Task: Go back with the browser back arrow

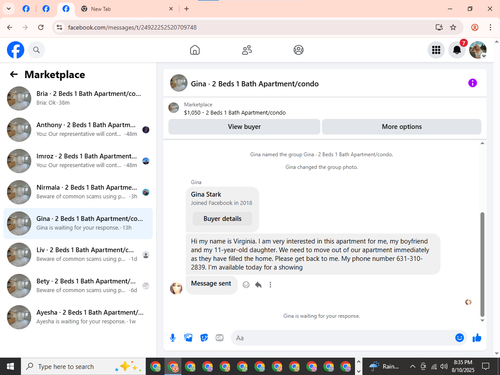Action: coord(10,27)
